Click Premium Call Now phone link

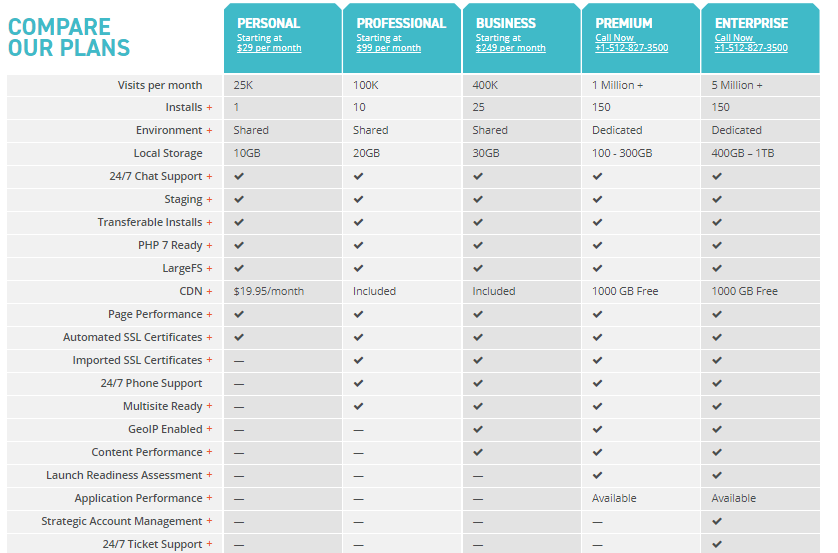tap(632, 43)
